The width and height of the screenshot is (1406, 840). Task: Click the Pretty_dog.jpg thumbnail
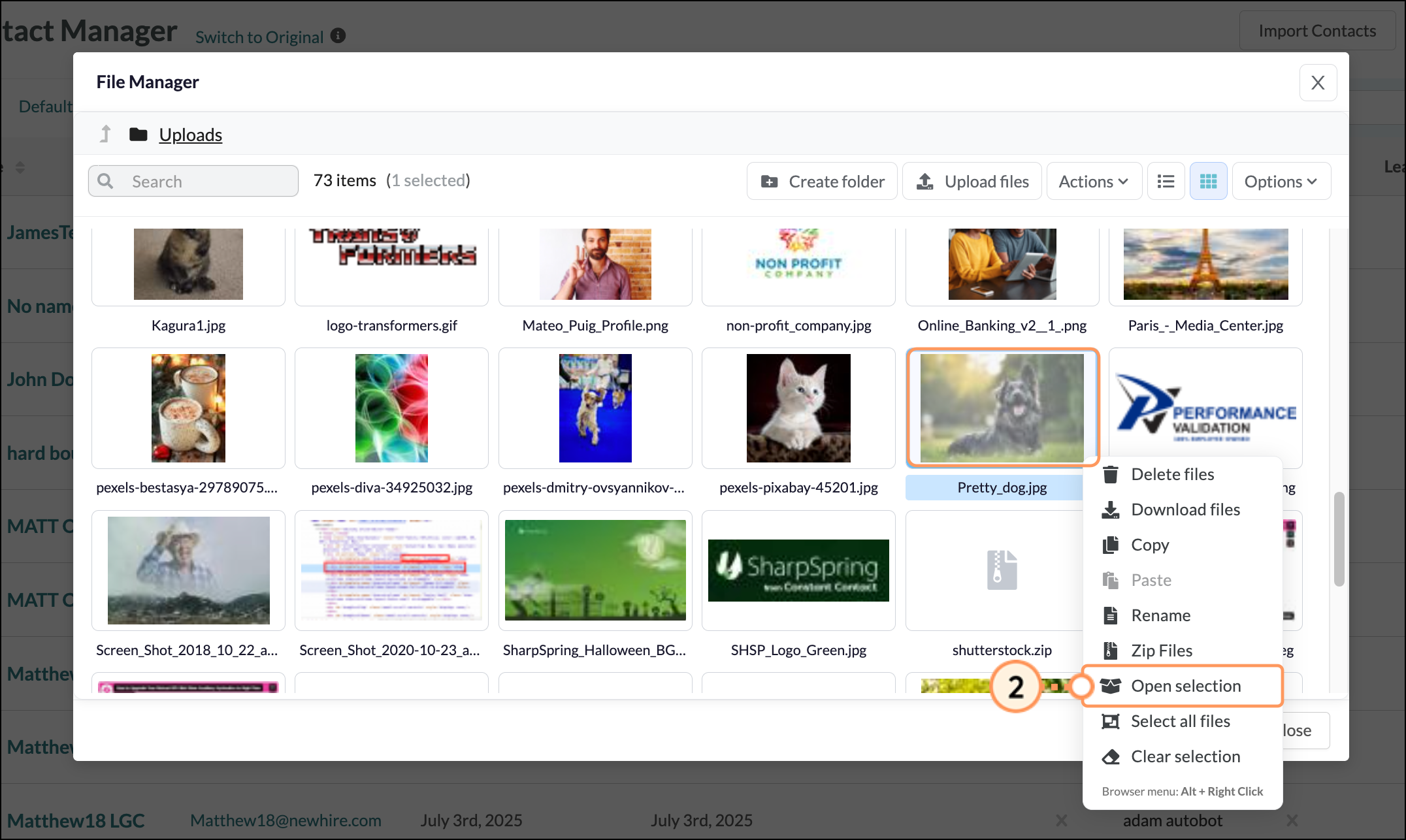click(x=1002, y=408)
